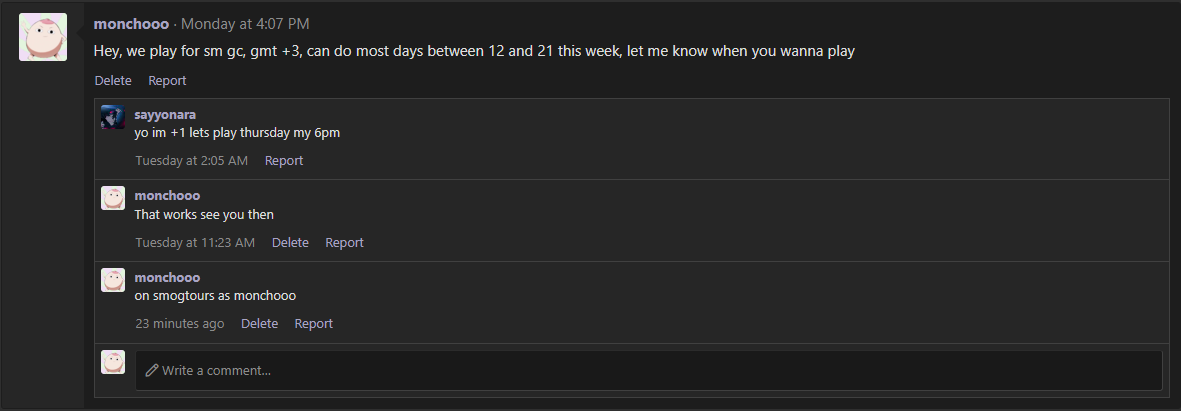Delete the "That works see you then" comment
This screenshot has width=1181, height=411.
tap(290, 242)
